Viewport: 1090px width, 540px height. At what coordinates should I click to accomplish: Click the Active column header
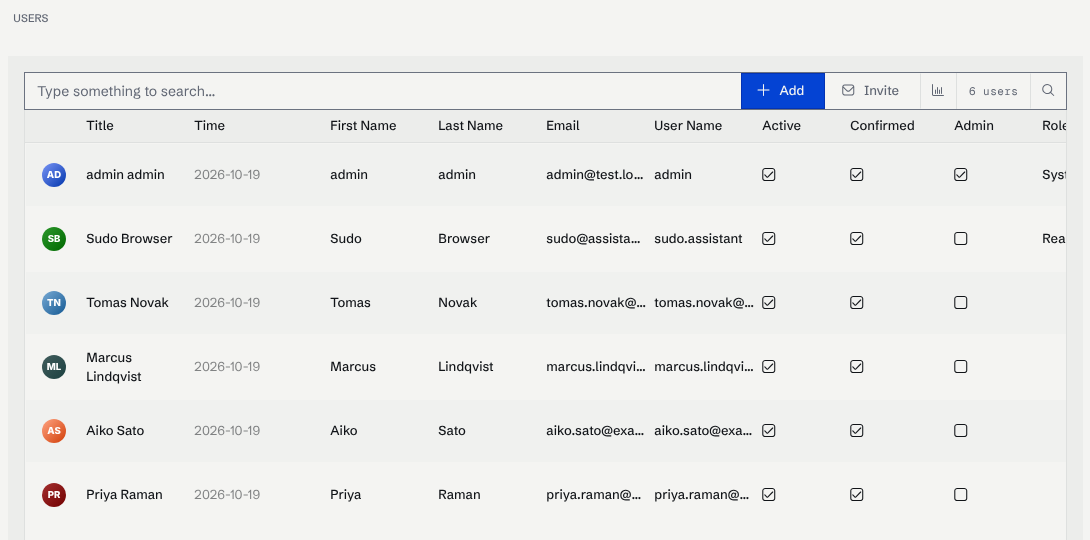coord(781,126)
